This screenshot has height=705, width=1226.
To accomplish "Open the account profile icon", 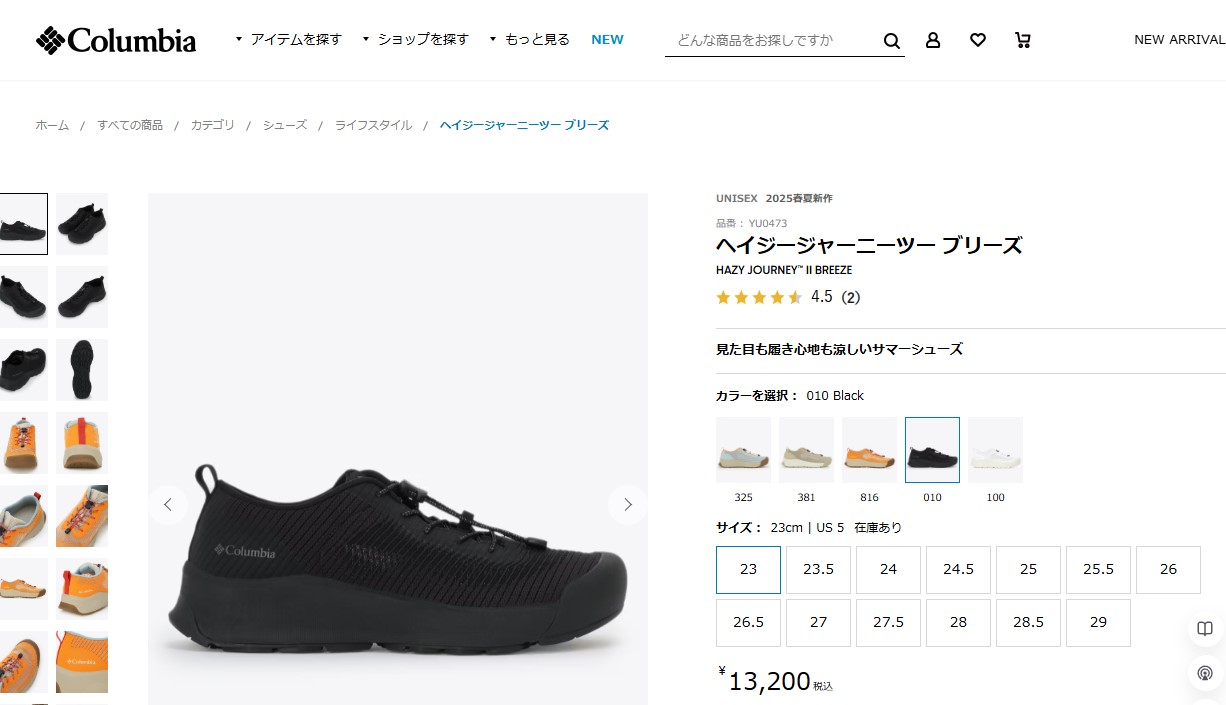I will (933, 40).
